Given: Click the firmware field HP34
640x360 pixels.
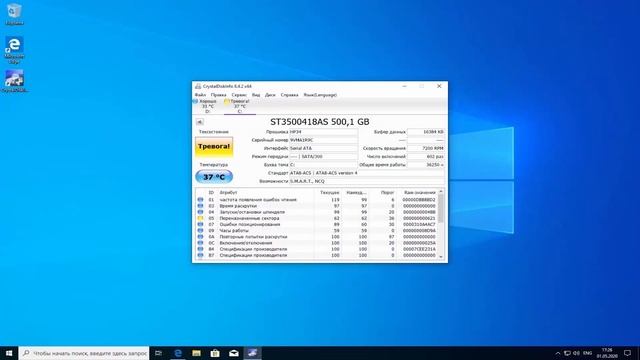Looking at the screenshot, I should pyautogui.click(x=323, y=132).
